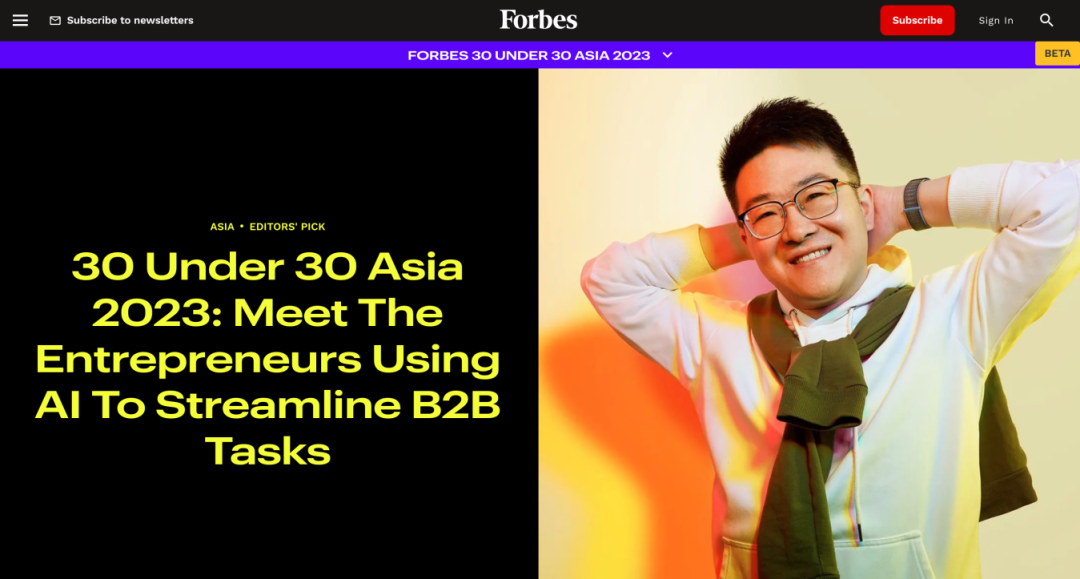Screen dimensions: 1080x579
Task: Open search with the magnifier icon
Action: [x=1046, y=20]
